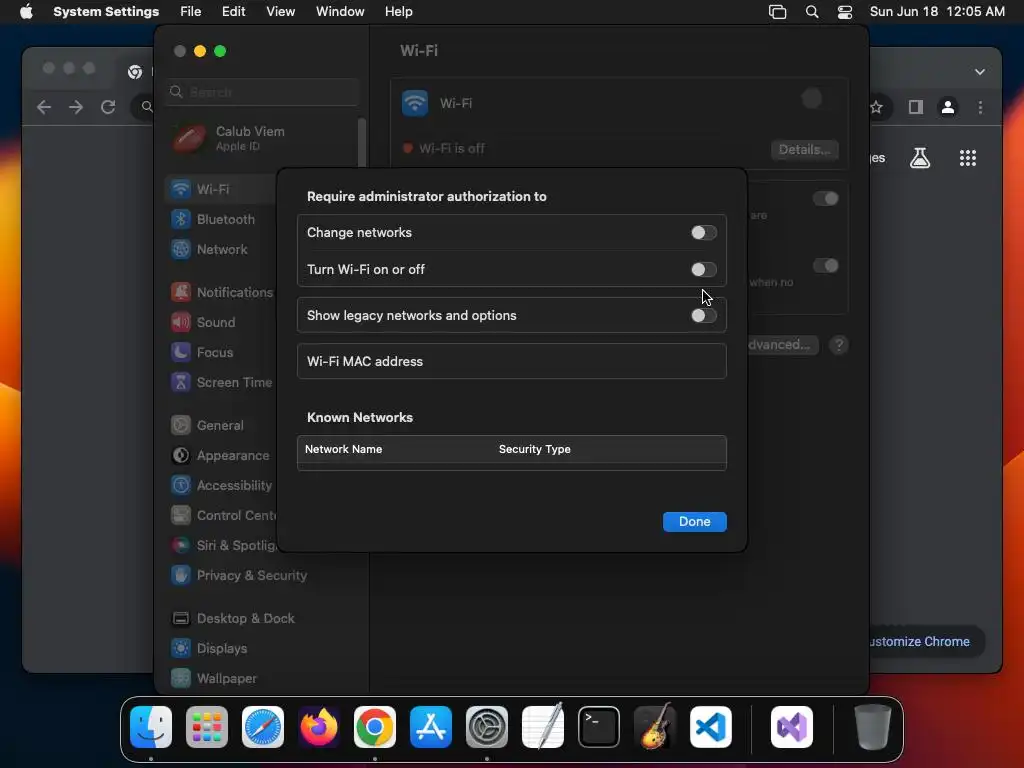The height and width of the screenshot is (768, 1024).
Task: Open Wallpaper settings in sidebar
Action: pyautogui.click(x=214, y=679)
